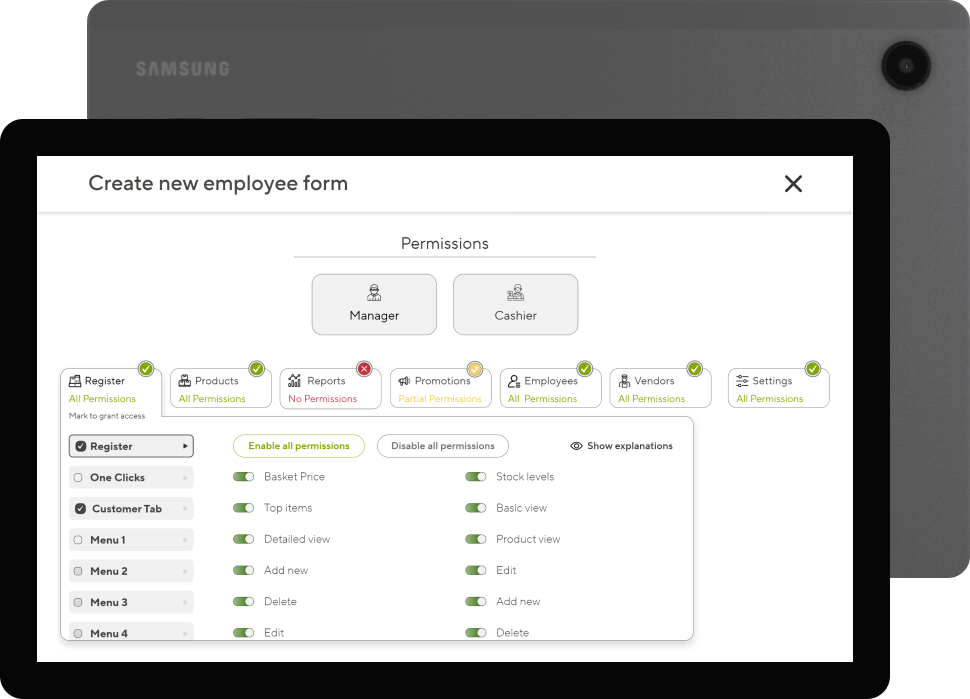The image size is (970, 699).
Task: Uncheck the Customer Tab checkbox
Action: coord(80,508)
